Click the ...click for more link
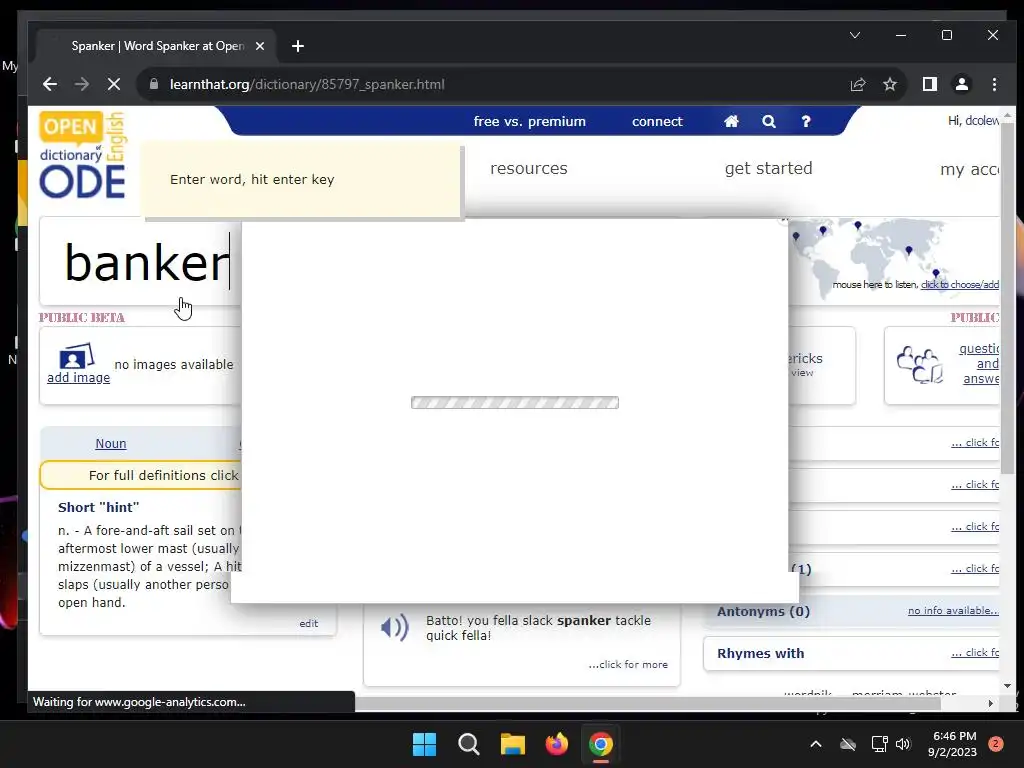 [628, 664]
